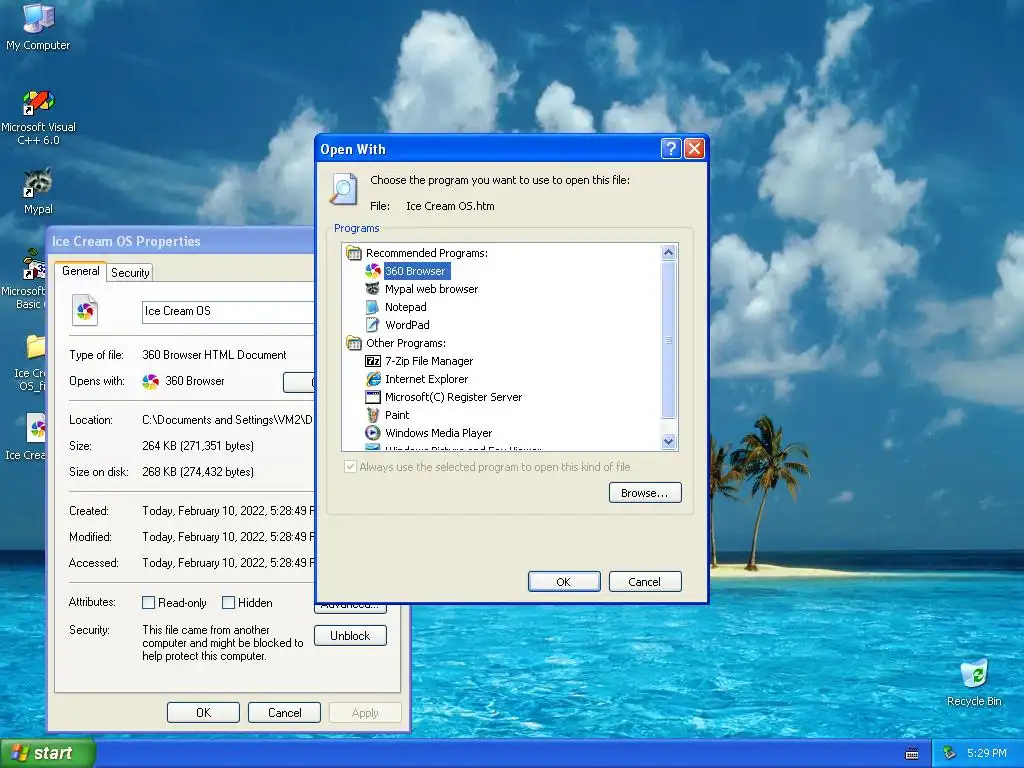This screenshot has width=1024, height=768.
Task: Click '264 KB (271,351 bytes)' size value
Action: [198, 446]
